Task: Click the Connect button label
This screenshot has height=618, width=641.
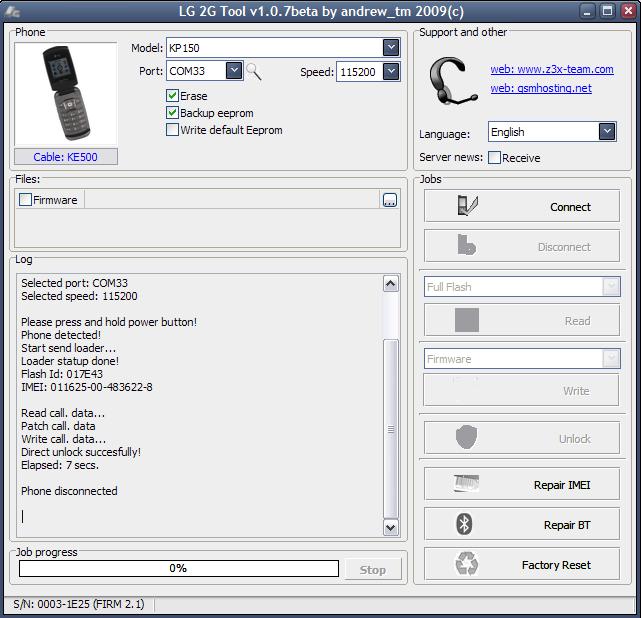Action: pyautogui.click(x=570, y=207)
